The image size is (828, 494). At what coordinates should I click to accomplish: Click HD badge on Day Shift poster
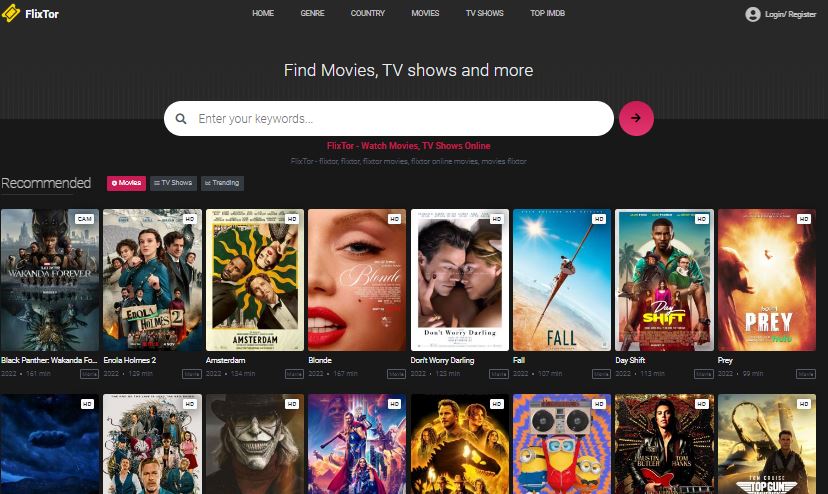(x=701, y=219)
